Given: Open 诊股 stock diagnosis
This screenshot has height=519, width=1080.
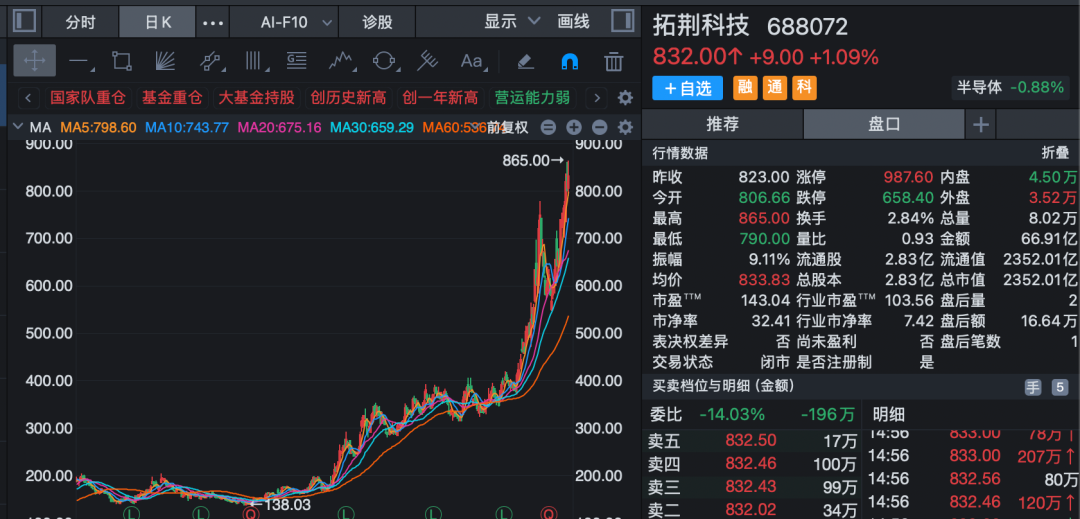Looking at the screenshot, I should (377, 22).
